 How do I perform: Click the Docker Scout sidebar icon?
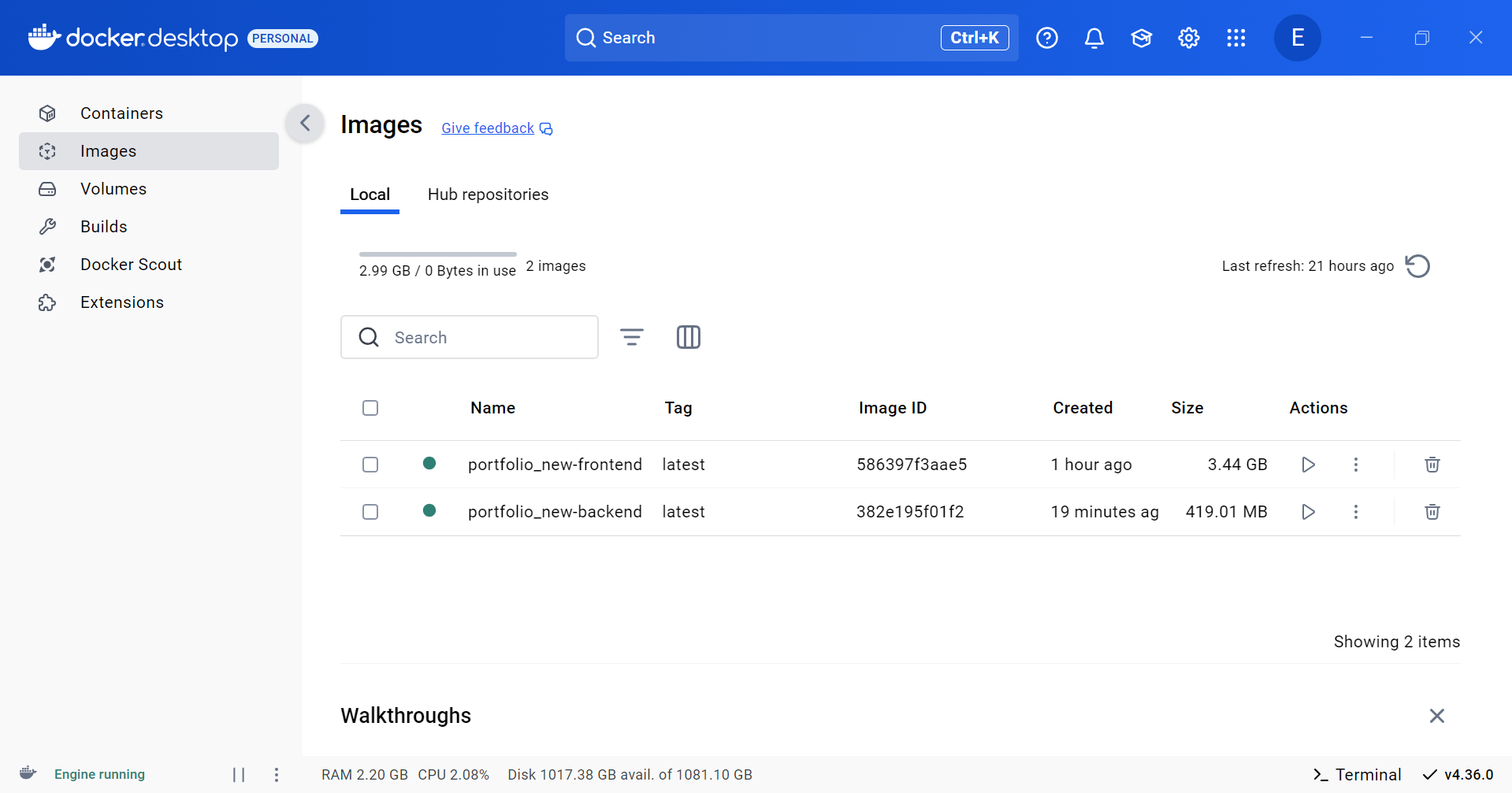point(47,265)
